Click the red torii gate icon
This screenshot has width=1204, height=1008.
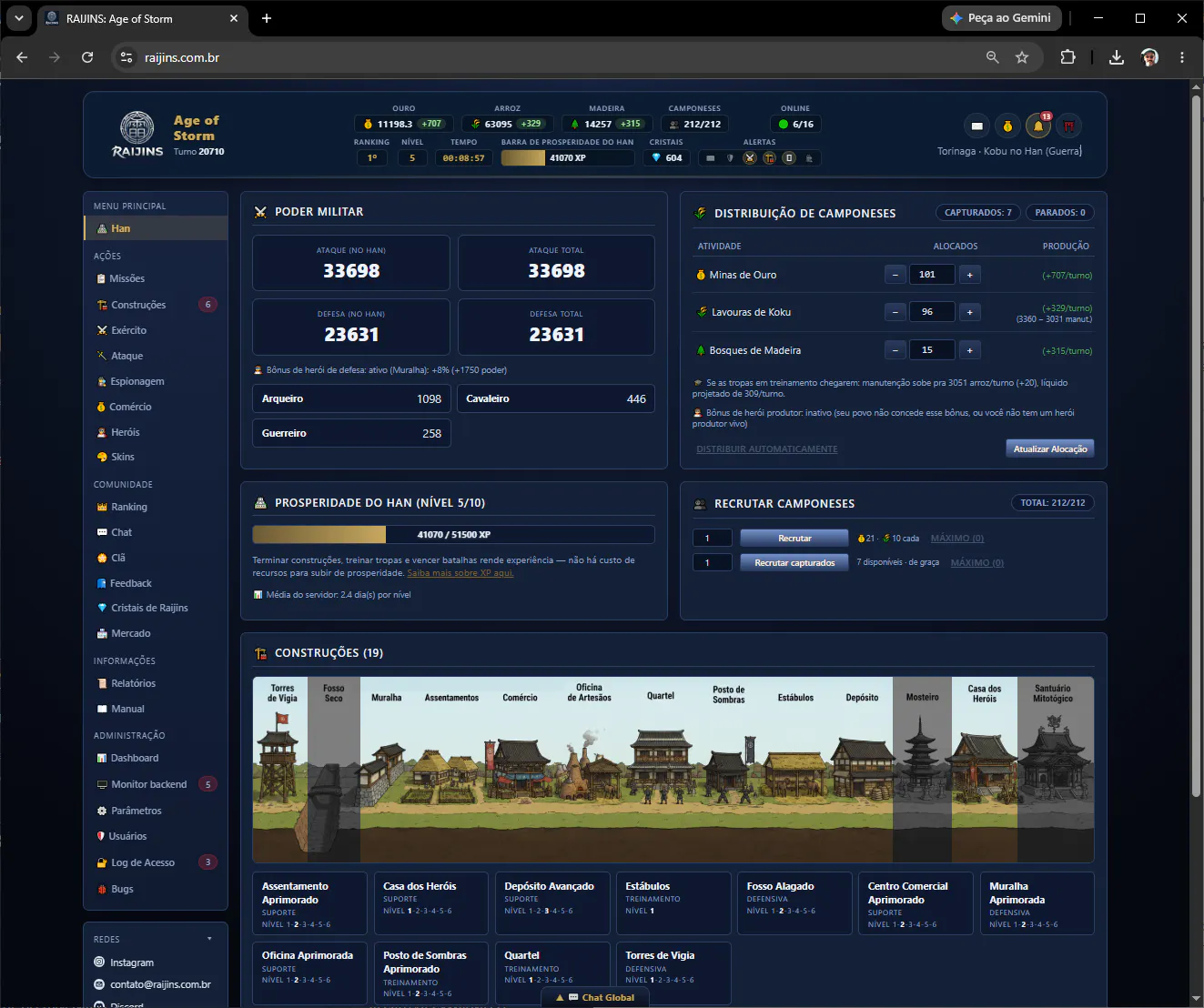tap(1069, 126)
